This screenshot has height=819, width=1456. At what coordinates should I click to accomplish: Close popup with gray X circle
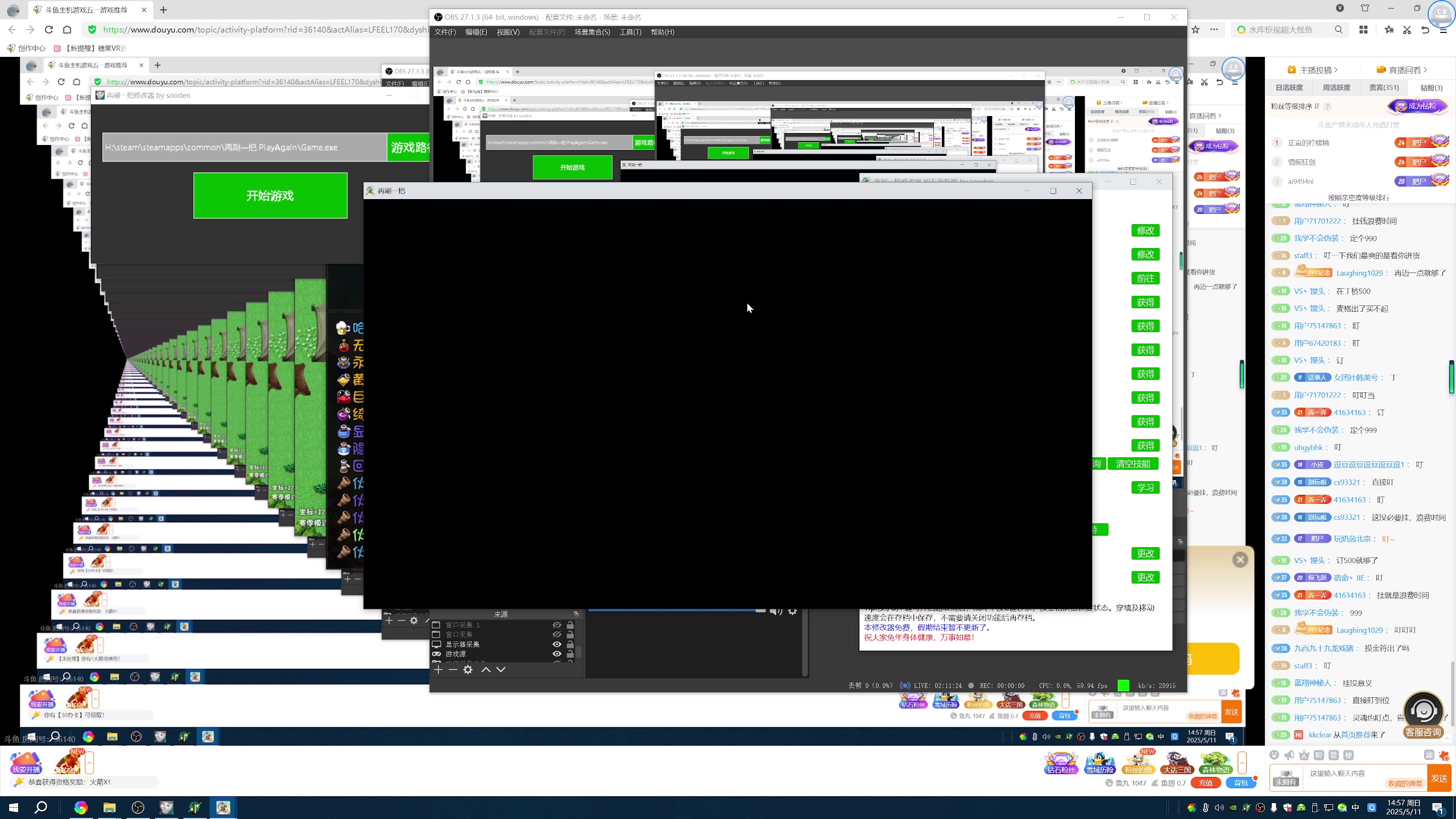click(x=1240, y=560)
